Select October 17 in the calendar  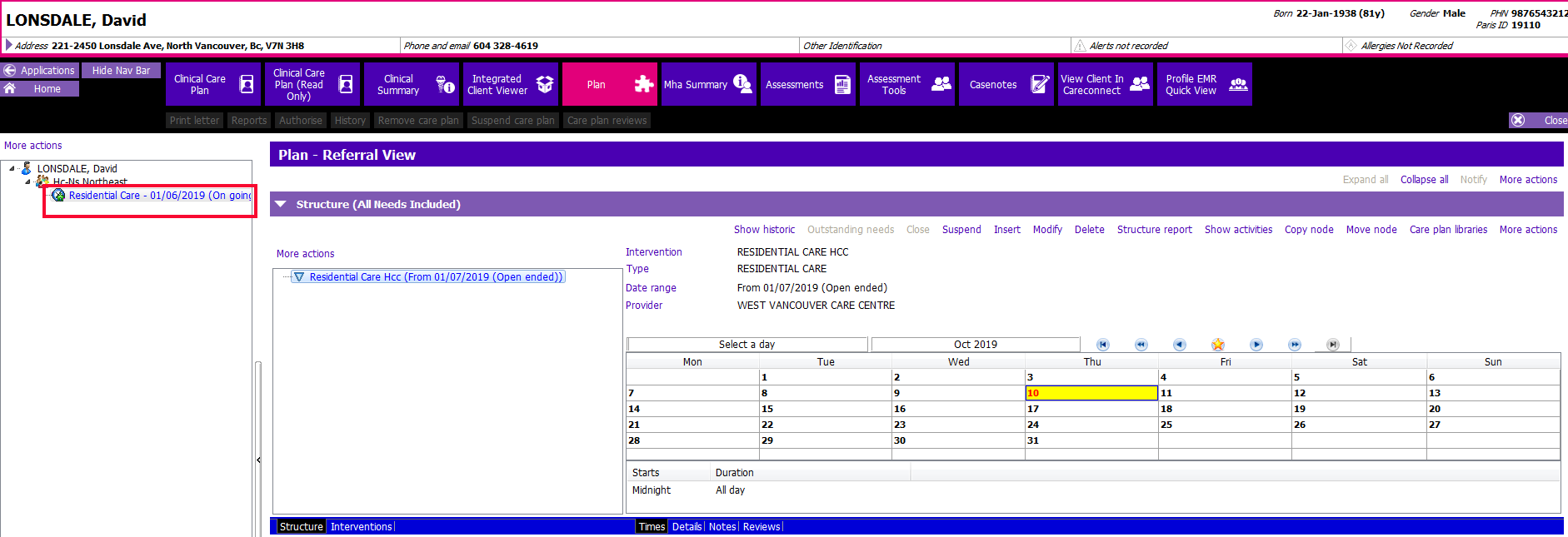[x=1091, y=409]
